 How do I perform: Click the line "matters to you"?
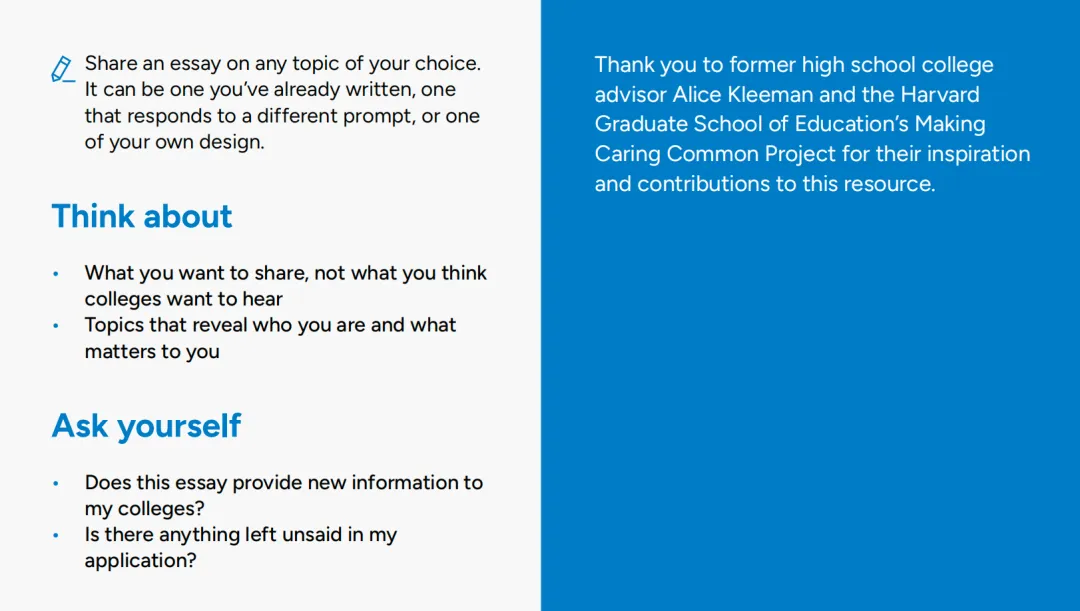[x=152, y=351]
